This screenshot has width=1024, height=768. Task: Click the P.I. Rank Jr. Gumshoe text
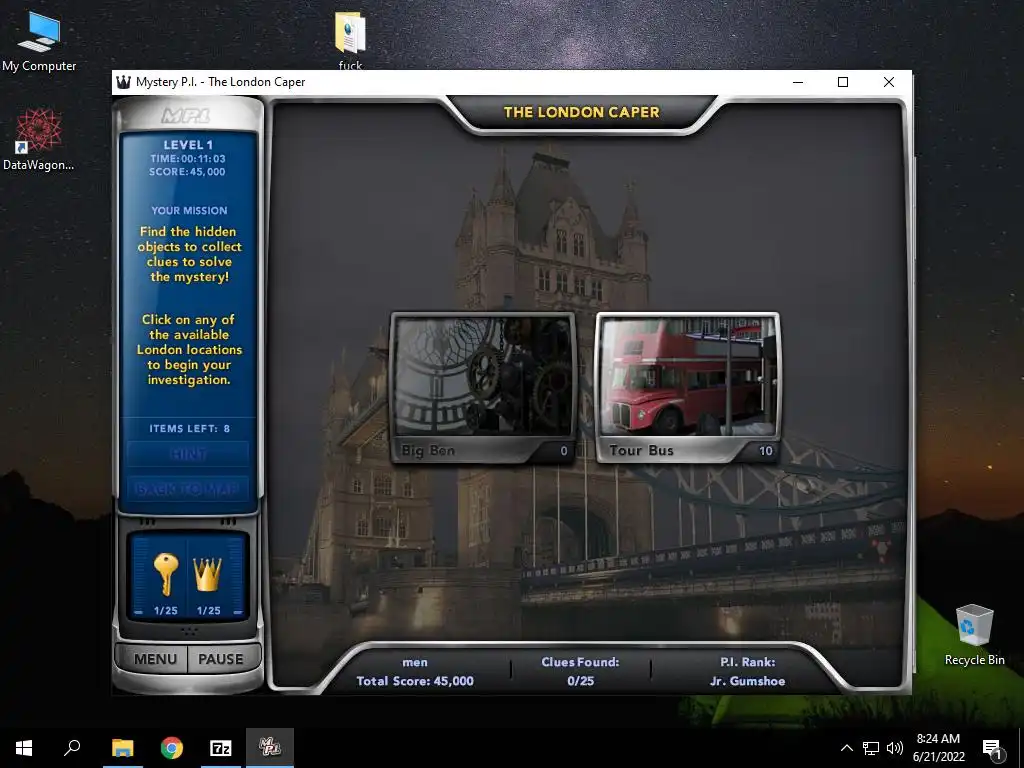click(748, 671)
